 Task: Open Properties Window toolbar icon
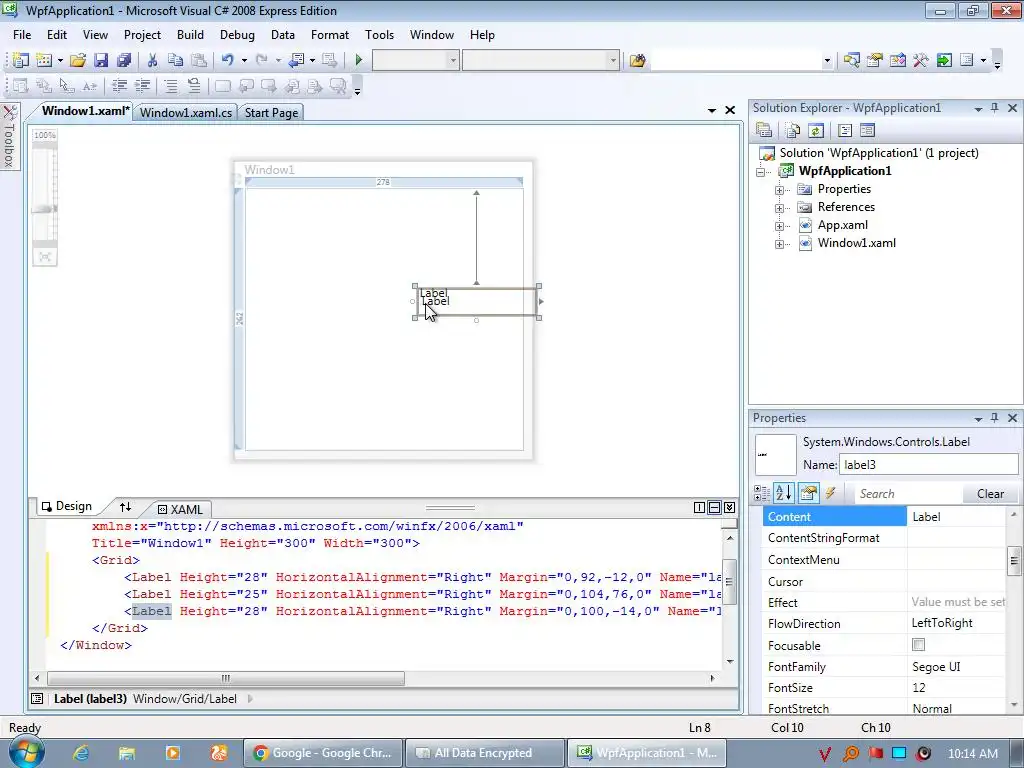[874, 60]
